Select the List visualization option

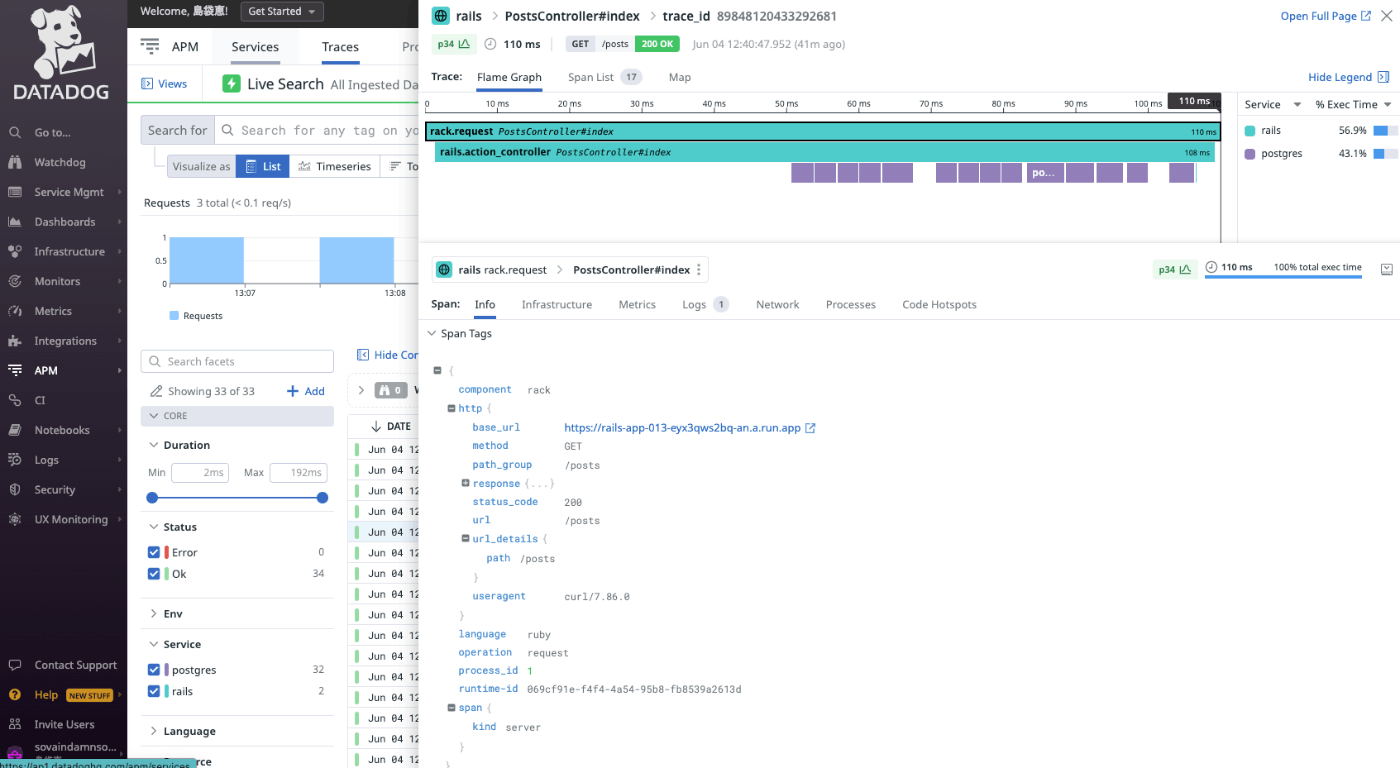click(262, 167)
